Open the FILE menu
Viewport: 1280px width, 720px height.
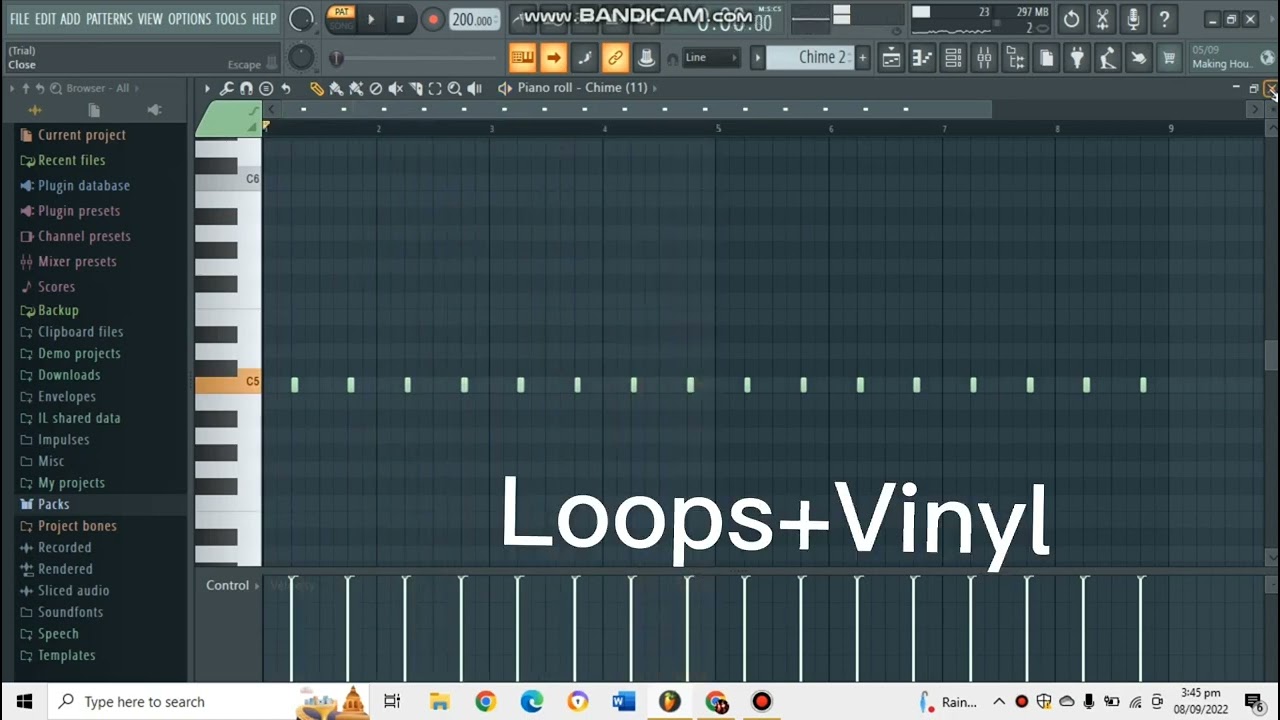tap(19, 19)
